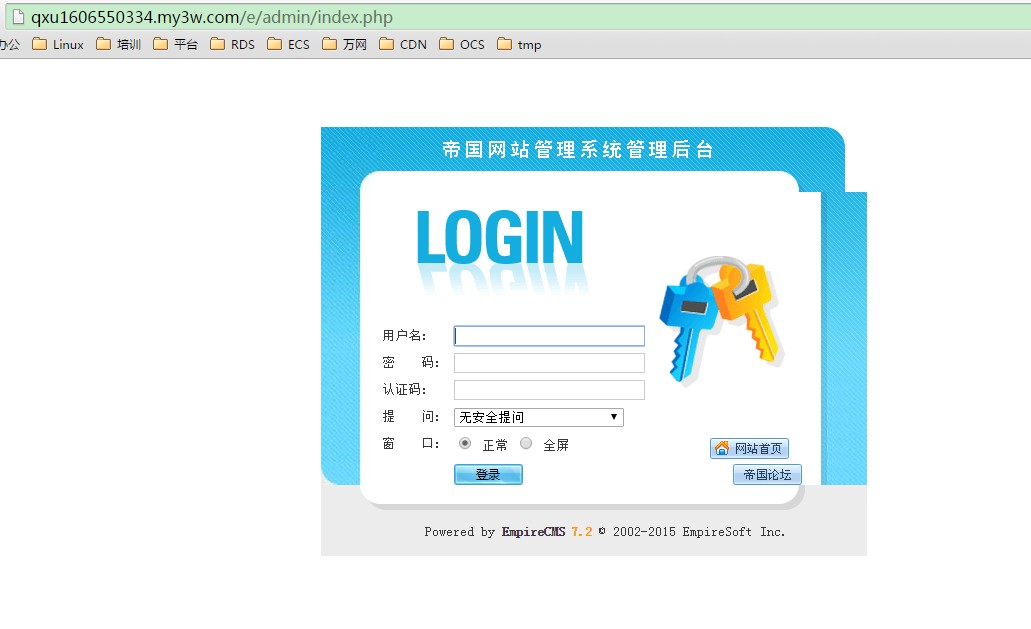Click the 认证码 verification code field
1031x629 pixels.
coord(549,390)
